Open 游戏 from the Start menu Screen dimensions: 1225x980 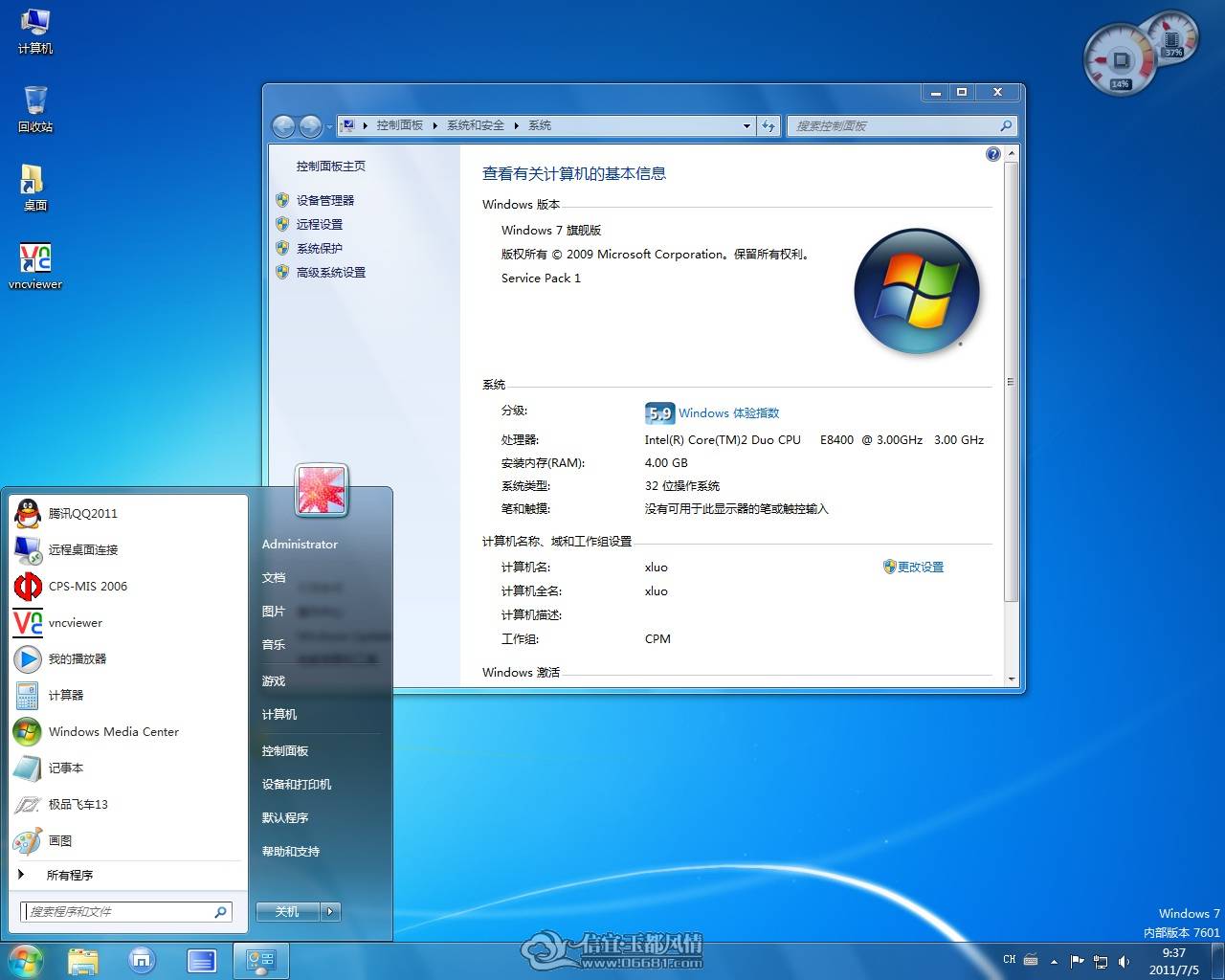pyautogui.click(x=274, y=680)
